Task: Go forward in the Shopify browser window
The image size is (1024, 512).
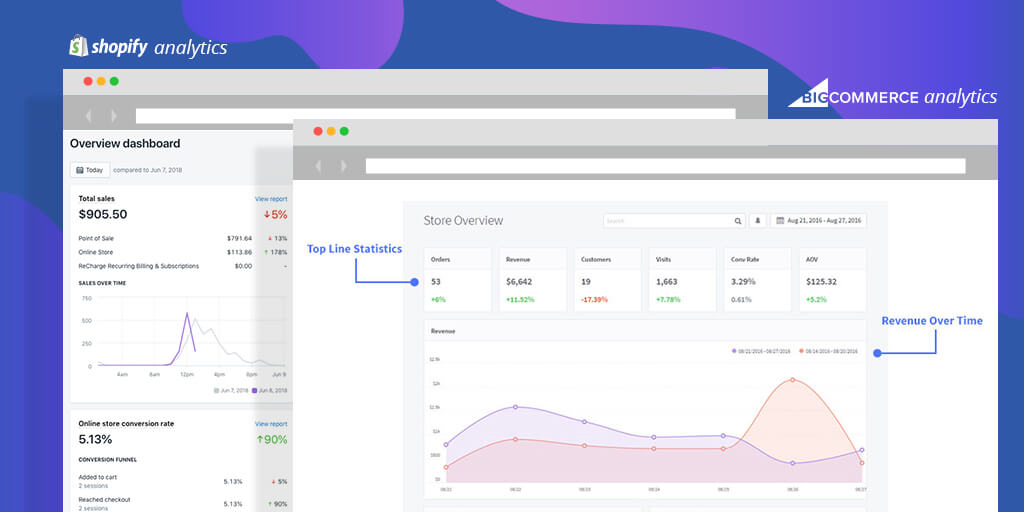Action: pos(114,116)
